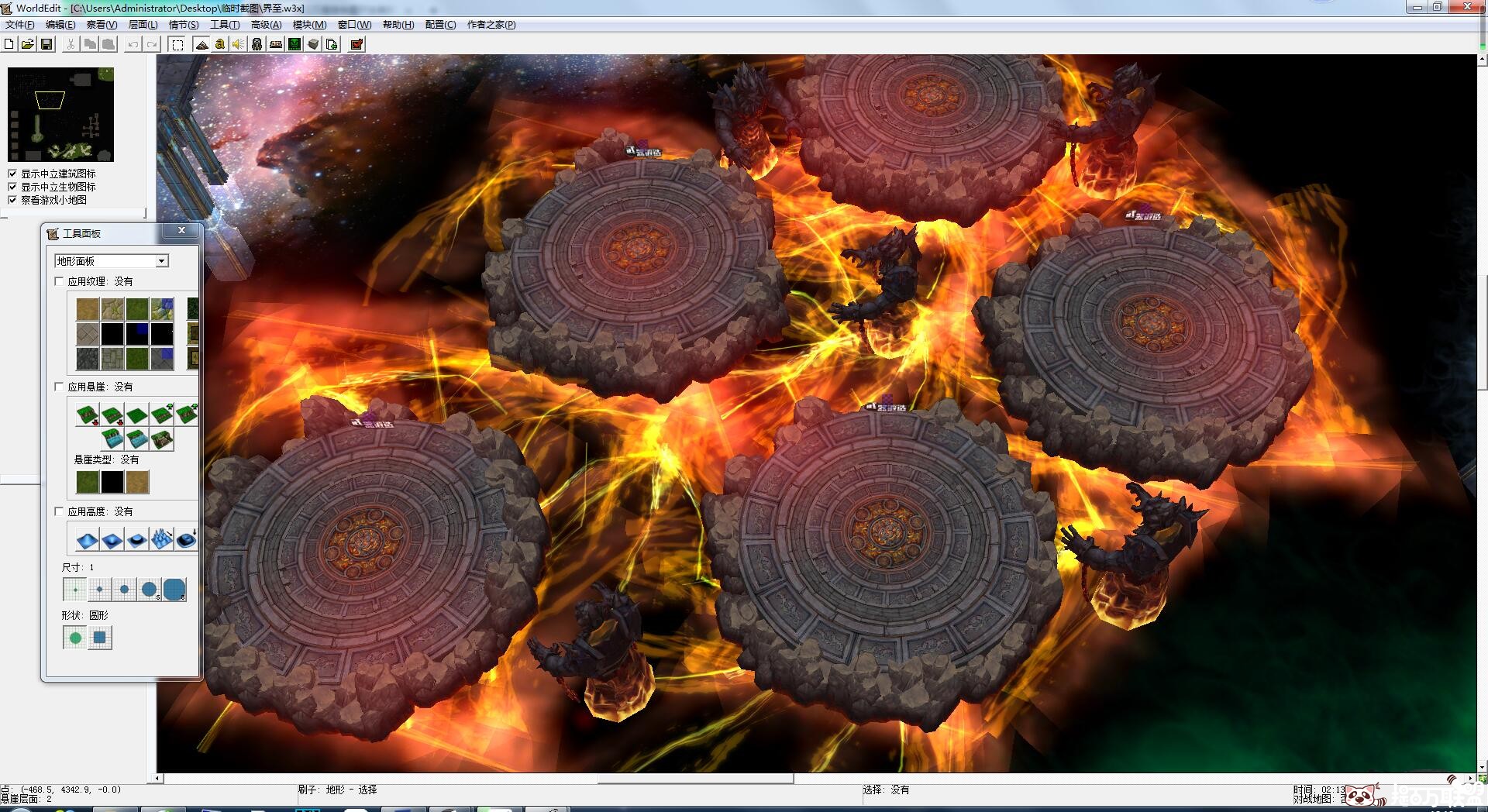Open the 模块(M) menu
This screenshot has width=1488, height=812.
click(x=309, y=25)
